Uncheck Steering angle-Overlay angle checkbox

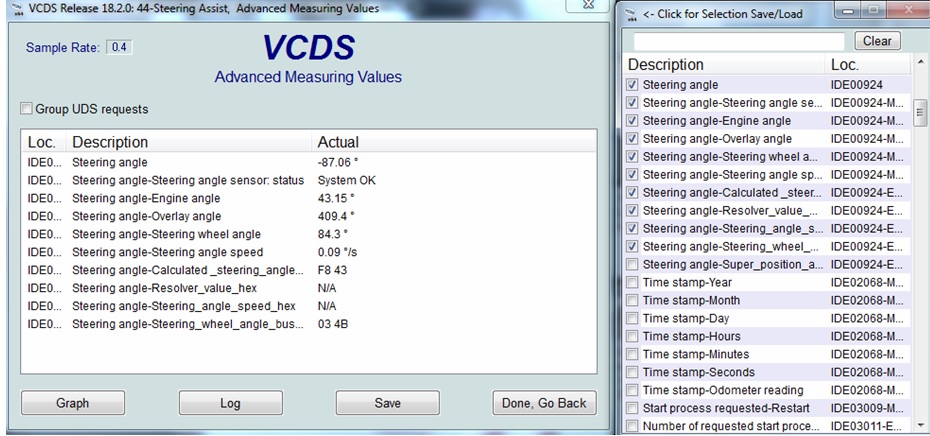coord(632,138)
